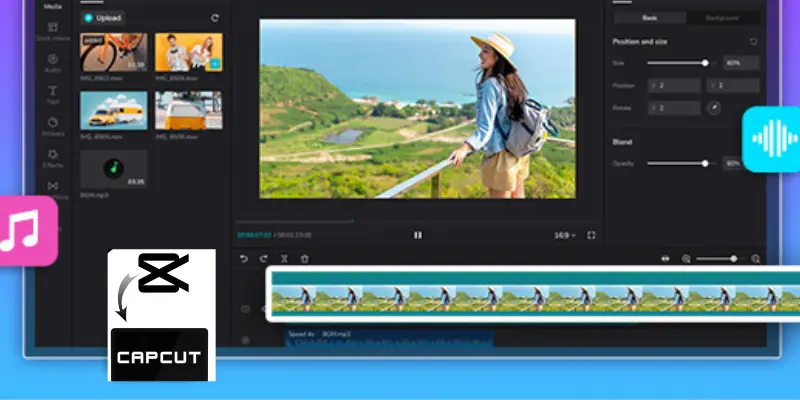800x400 pixels.
Task: Select the orange van video thumbnail
Action: coord(189,111)
